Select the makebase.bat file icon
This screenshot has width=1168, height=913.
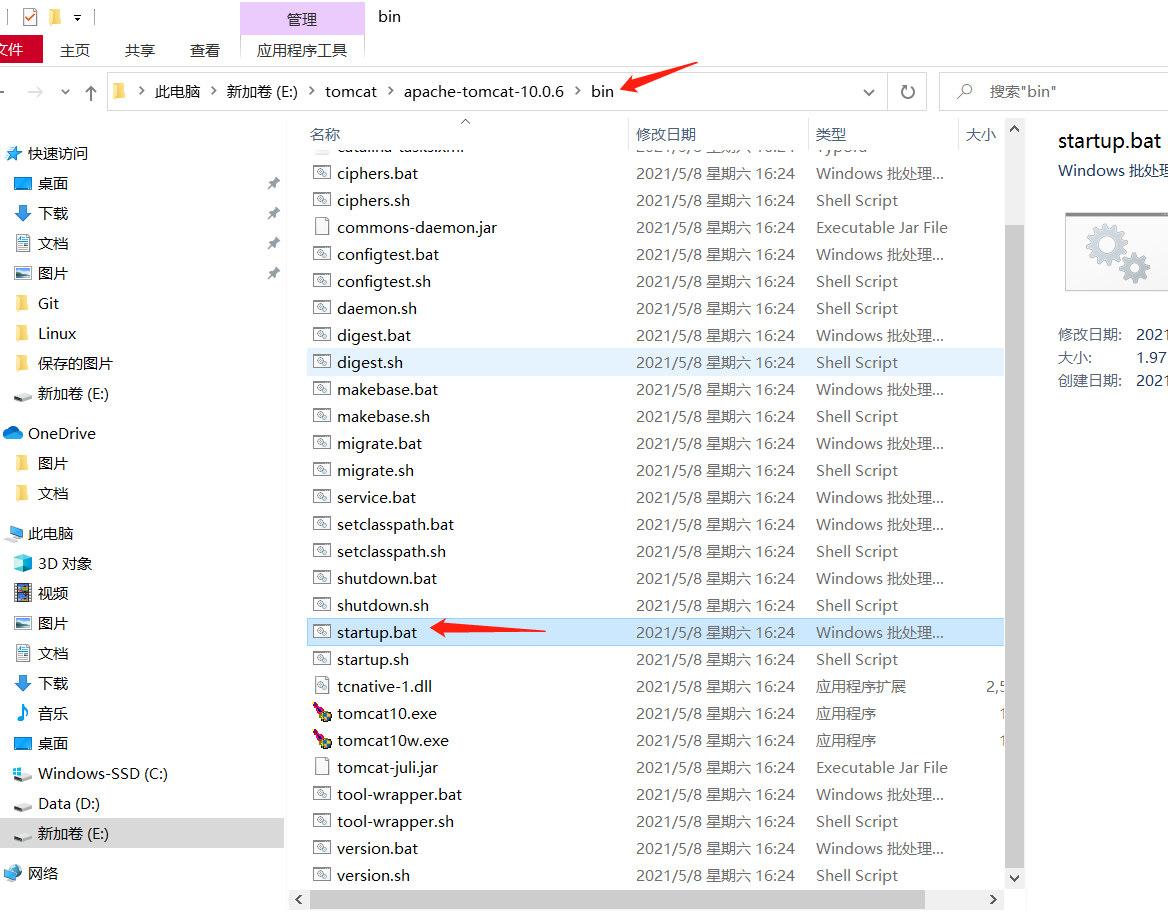point(322,389)
